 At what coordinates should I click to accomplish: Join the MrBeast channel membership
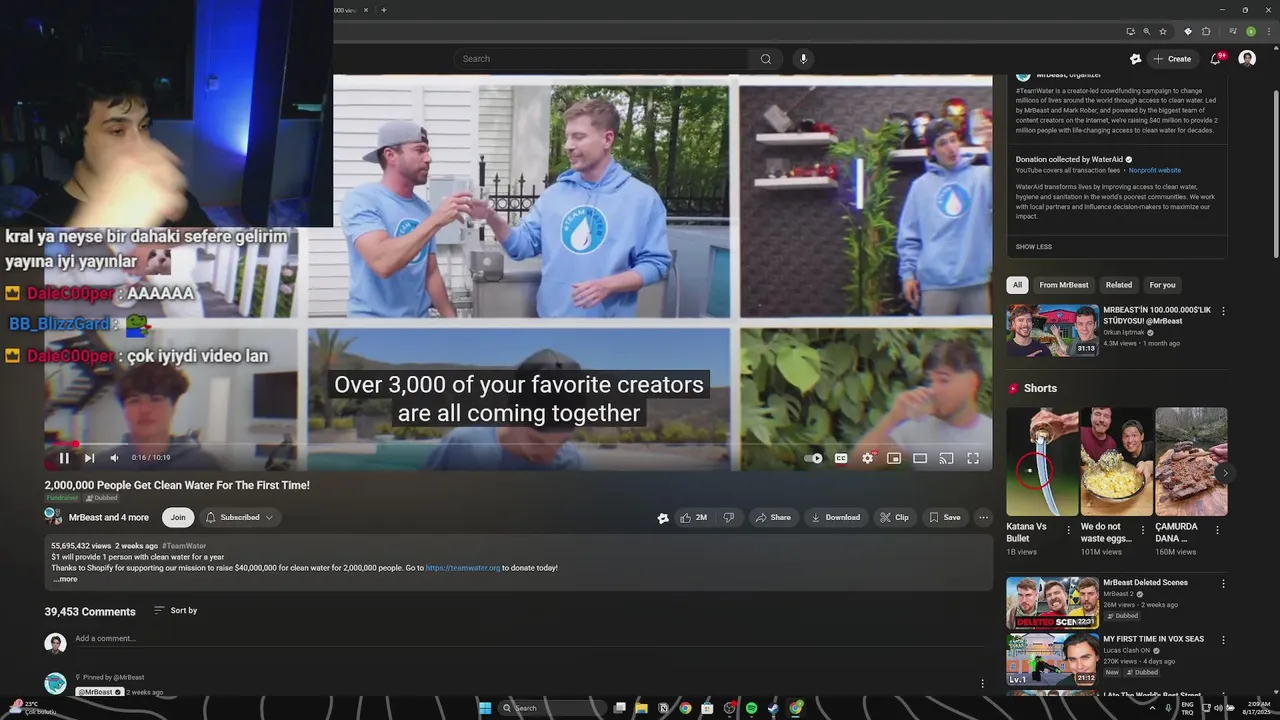(178, 517)
